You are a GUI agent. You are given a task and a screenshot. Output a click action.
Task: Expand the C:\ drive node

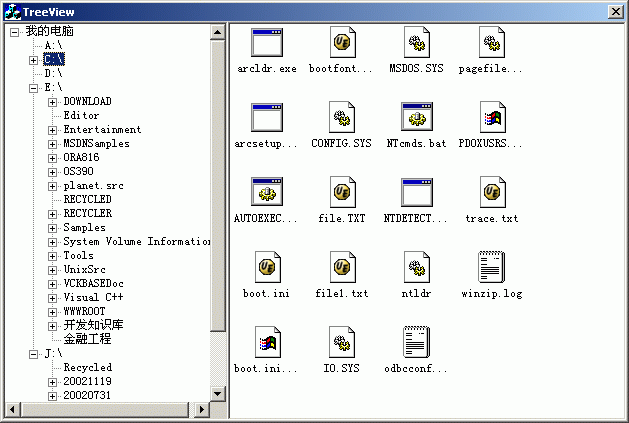click(x=34, y=60)
